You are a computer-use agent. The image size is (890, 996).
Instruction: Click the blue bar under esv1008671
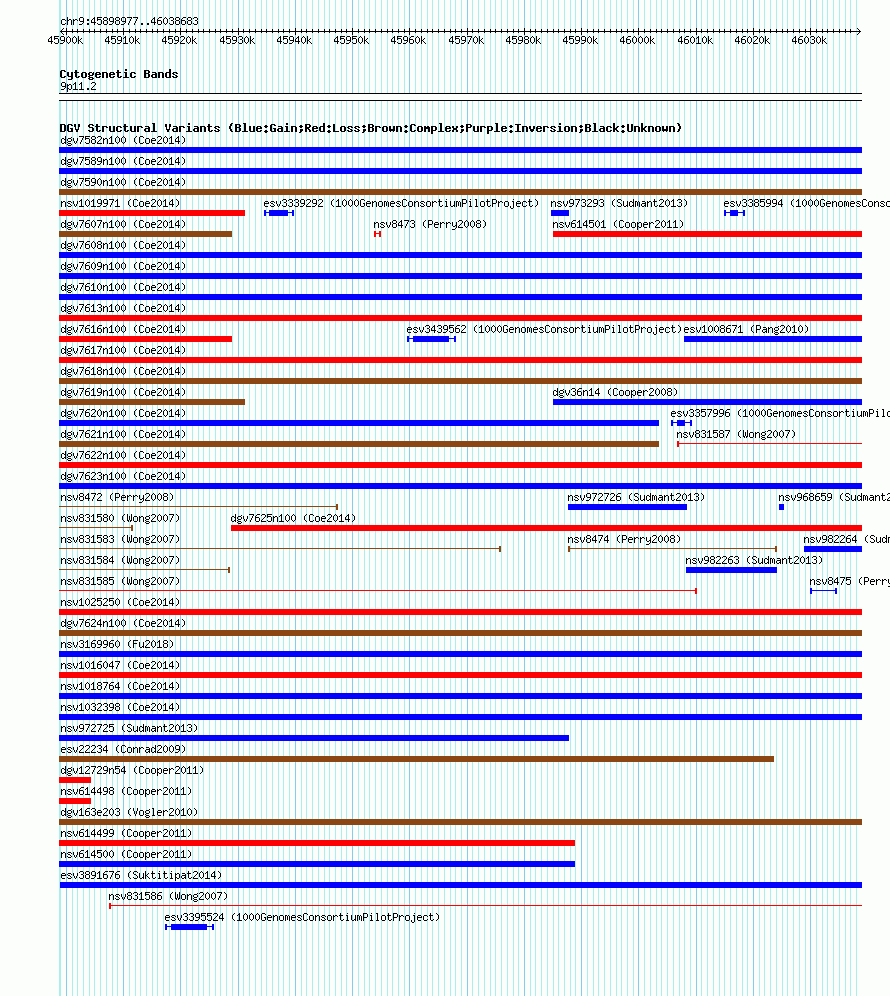[772, 339]
